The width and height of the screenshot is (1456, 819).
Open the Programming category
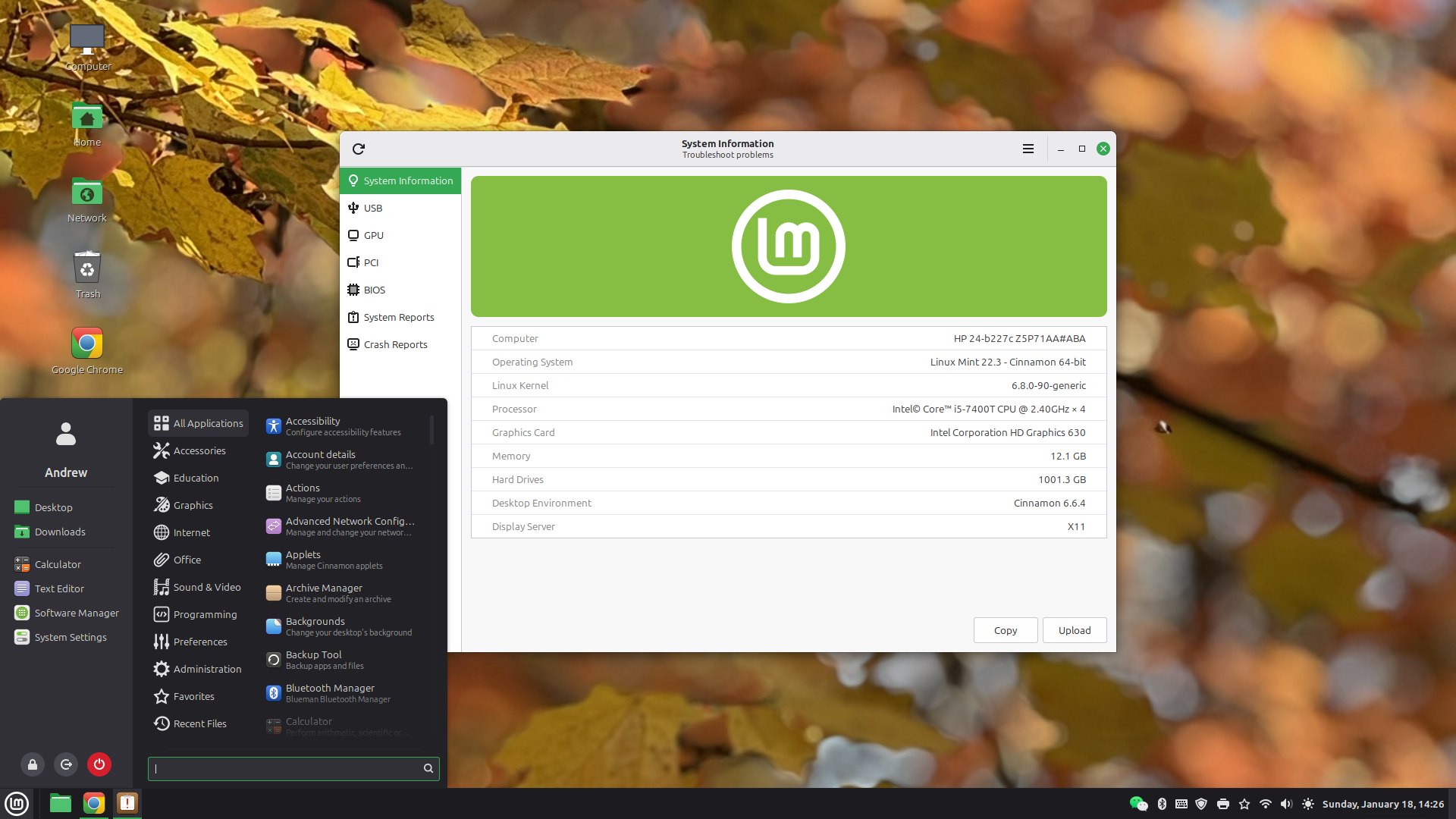tap(199, 614)
